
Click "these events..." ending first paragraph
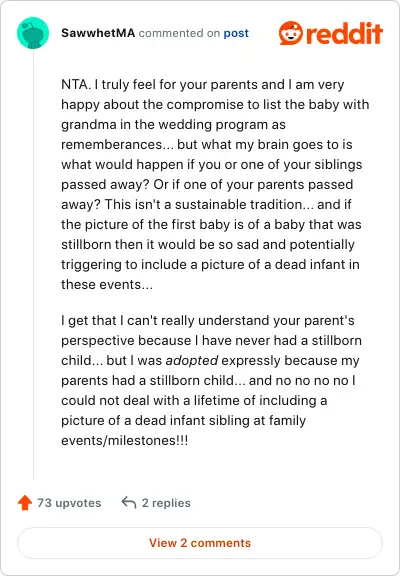click(107, 284)
